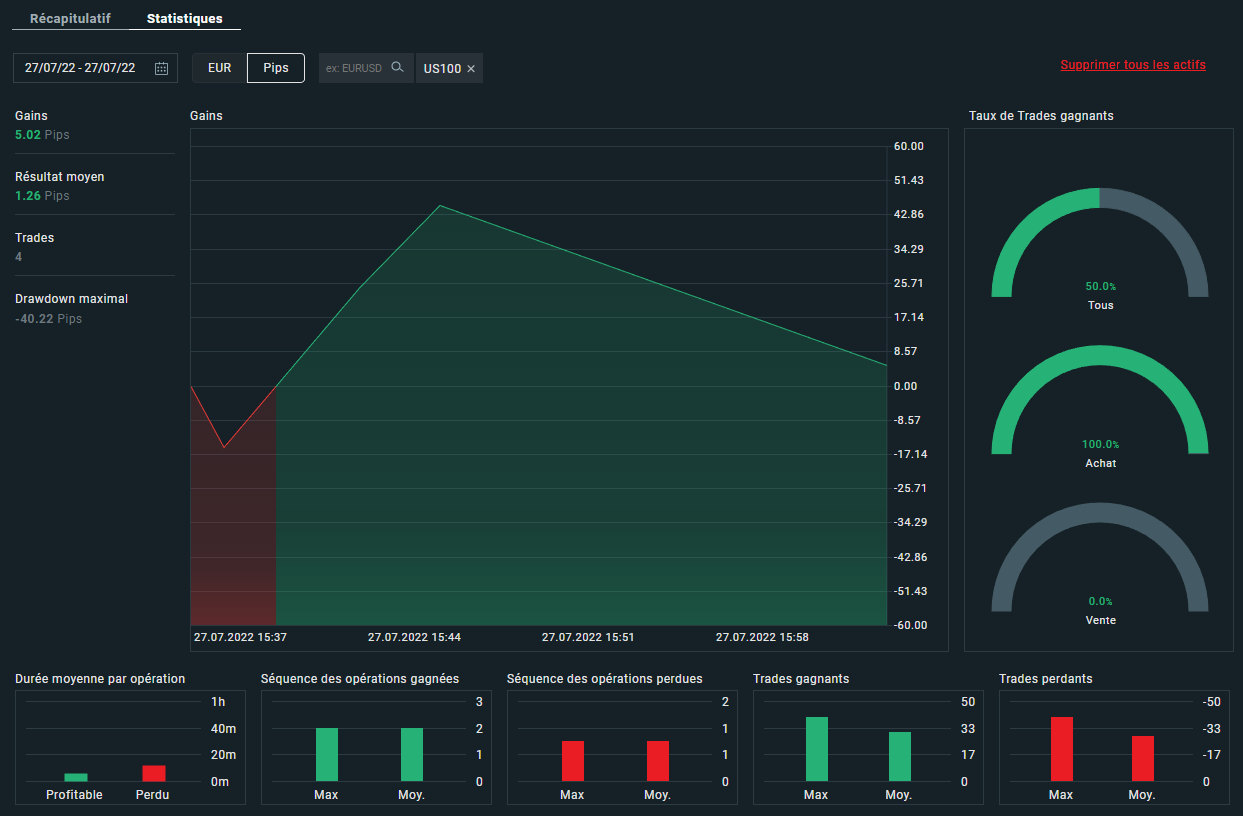Click the asset search input field
Screen dimensions: 1243x816
pyautogui.click(x=354, y=68)
